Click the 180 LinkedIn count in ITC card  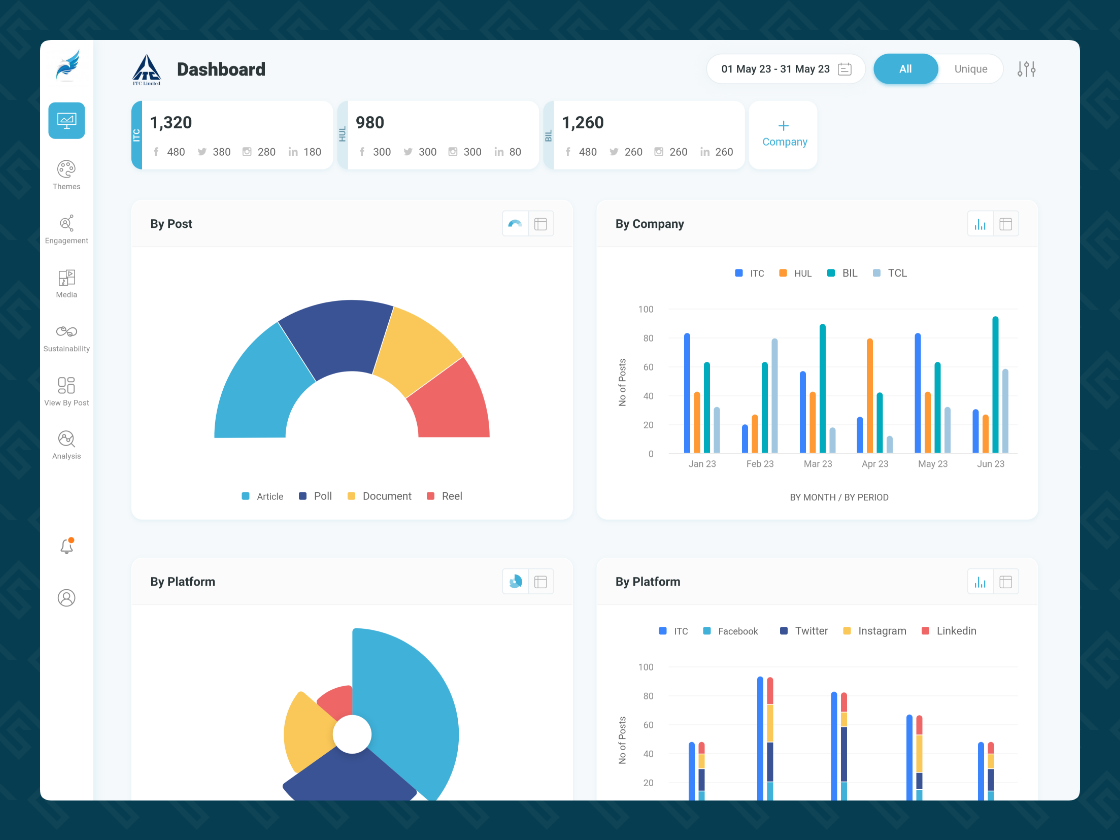[312, 152]
